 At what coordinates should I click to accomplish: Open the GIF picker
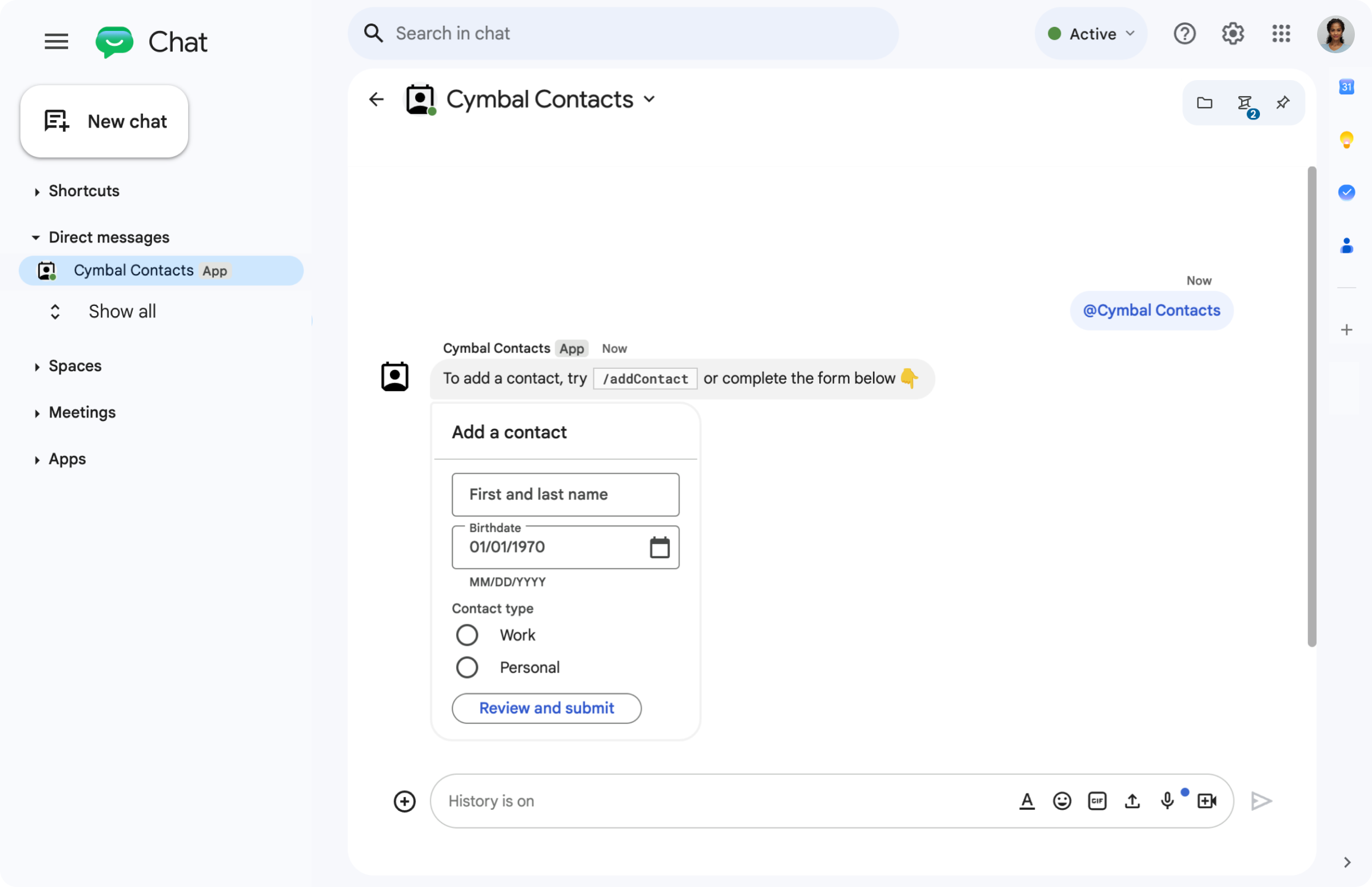coord(1097,801)
